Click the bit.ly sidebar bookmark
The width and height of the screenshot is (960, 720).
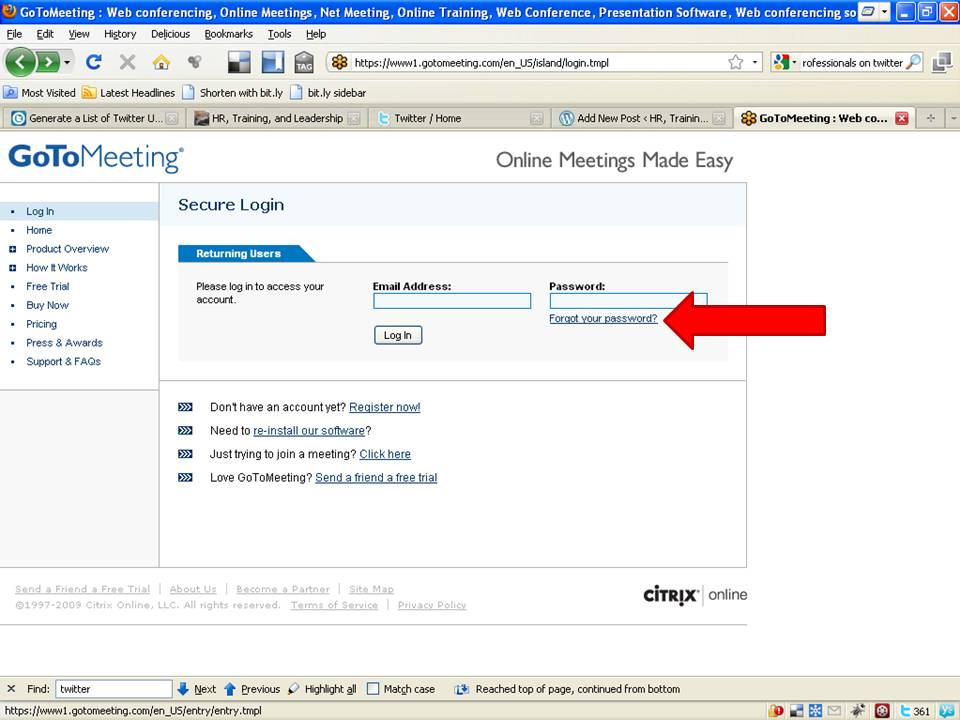(x=328, y=92)
